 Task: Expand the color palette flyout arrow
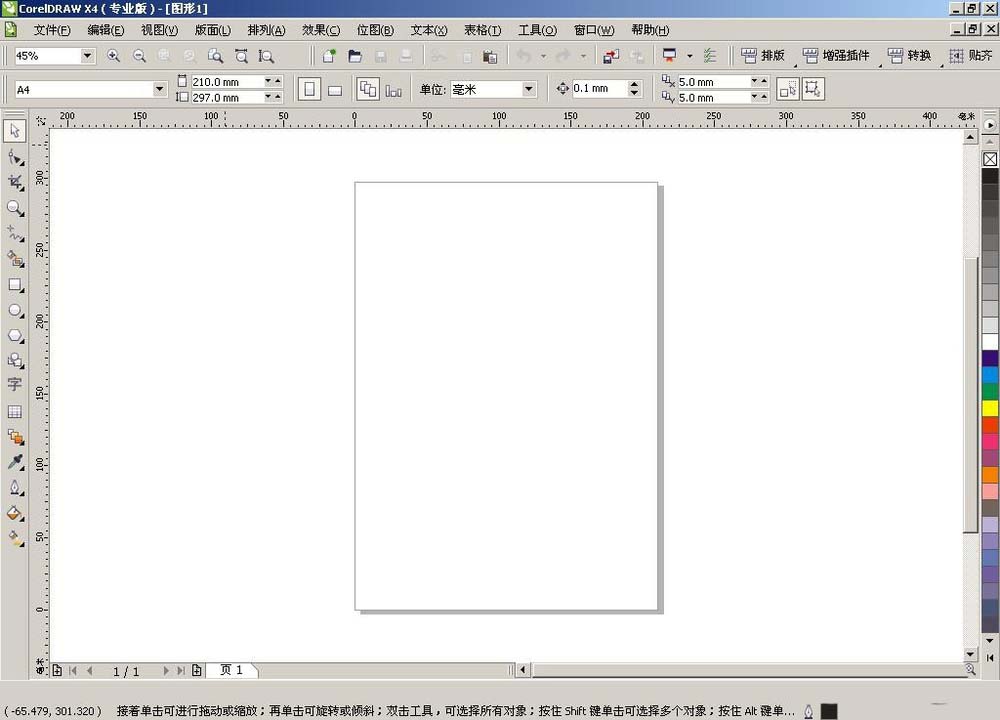click(x=990, y=125)
